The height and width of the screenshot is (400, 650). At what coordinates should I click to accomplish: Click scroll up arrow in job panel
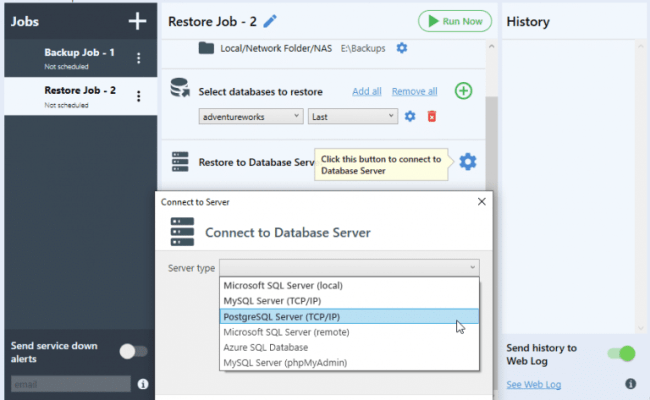pyautogui.click(x=492, y=46)
